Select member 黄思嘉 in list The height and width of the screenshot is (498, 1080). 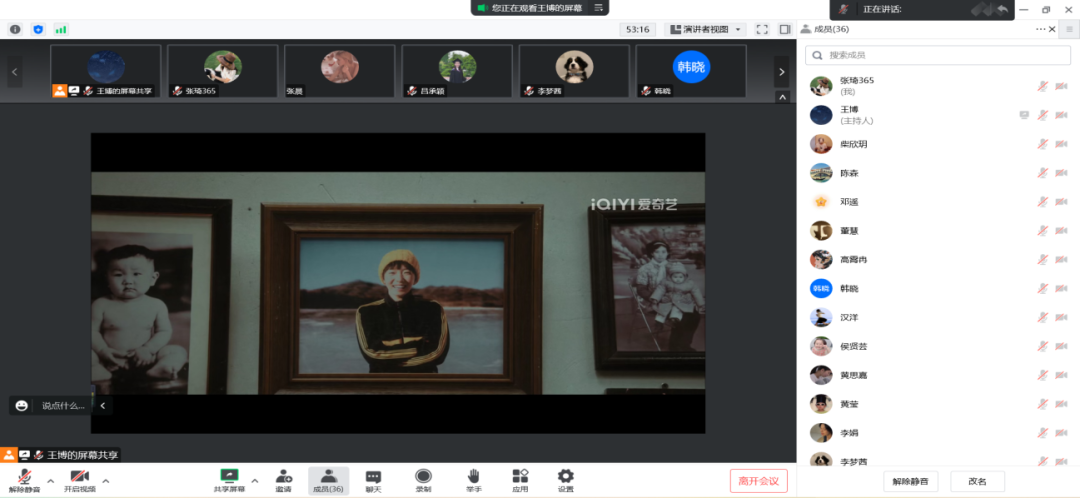(938, 375)
